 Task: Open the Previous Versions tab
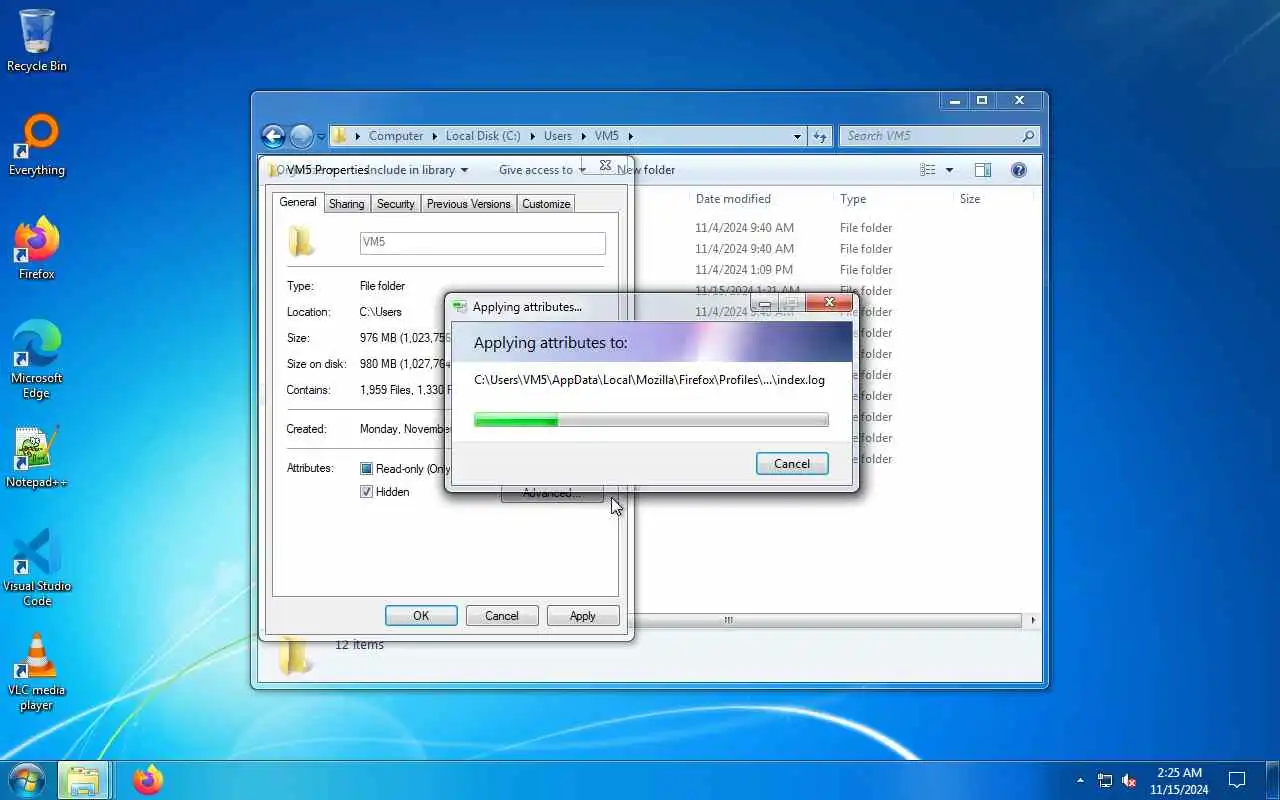pos(468,204)
